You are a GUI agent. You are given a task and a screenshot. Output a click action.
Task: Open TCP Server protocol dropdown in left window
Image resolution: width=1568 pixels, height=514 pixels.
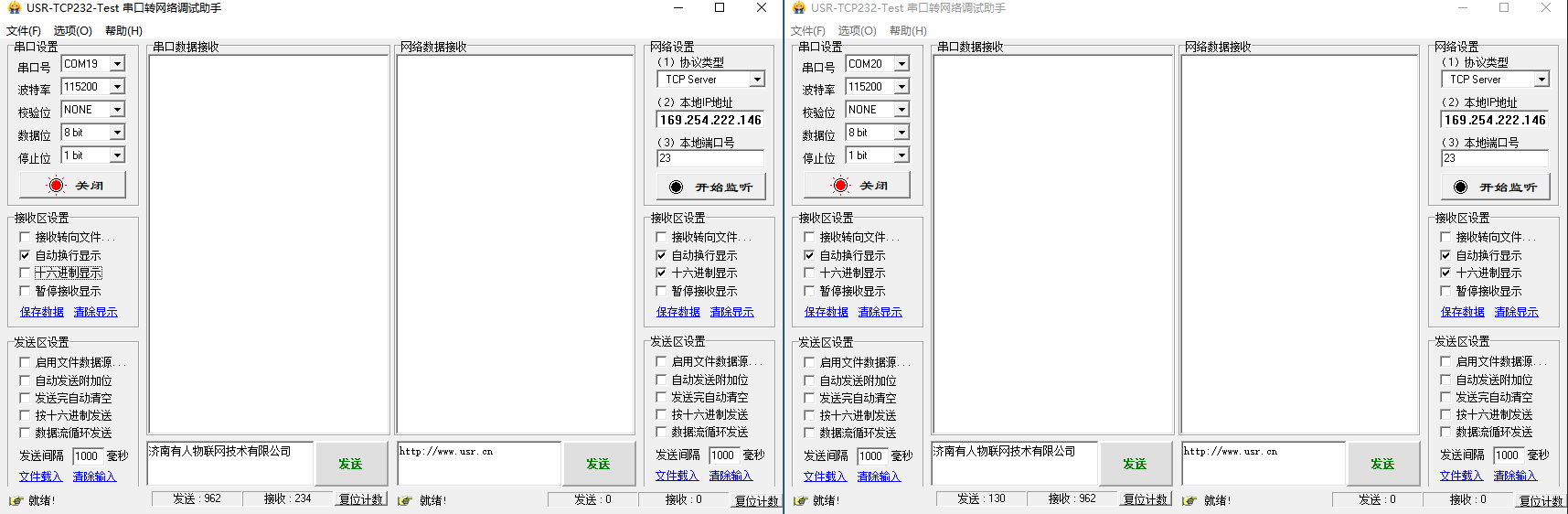(x=757, y=80)
